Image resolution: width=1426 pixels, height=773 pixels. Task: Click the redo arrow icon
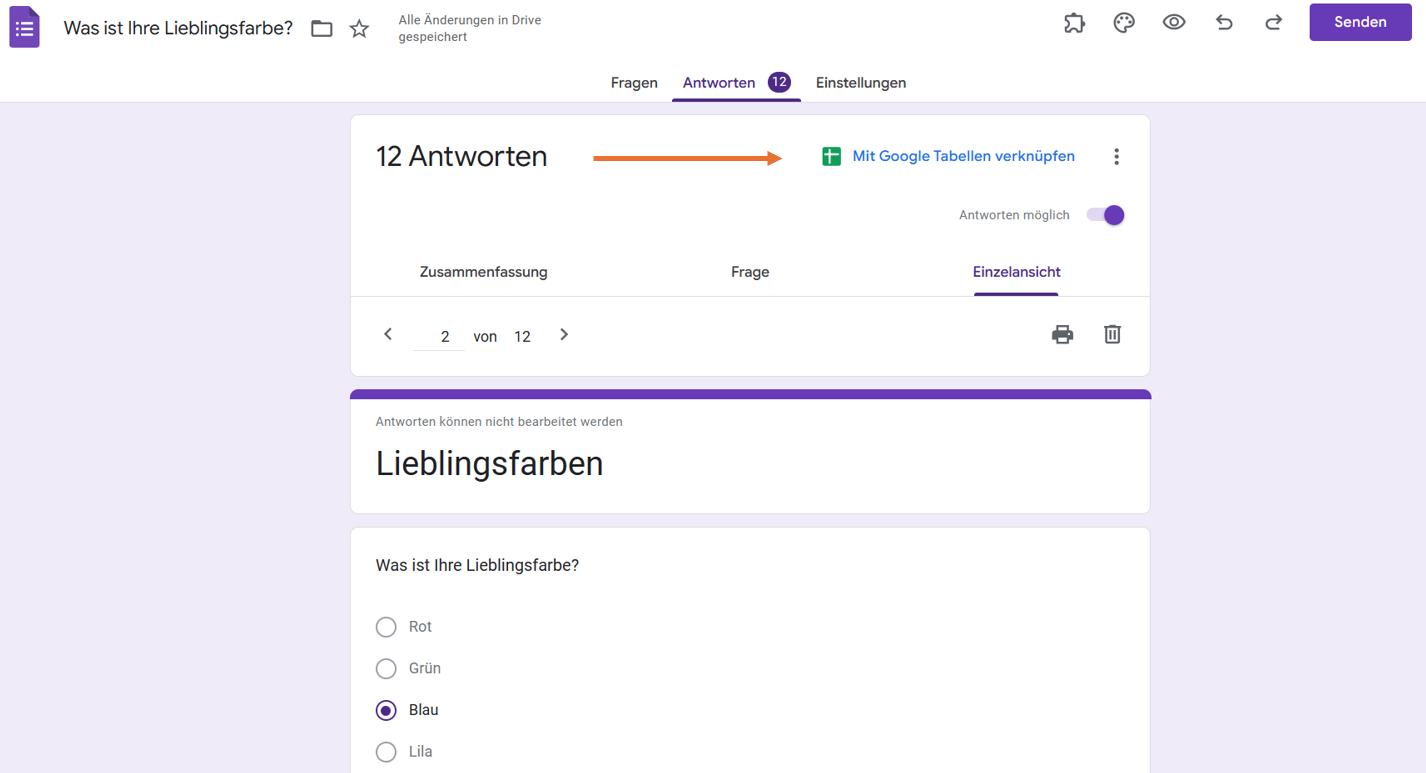coord(1273,23)
